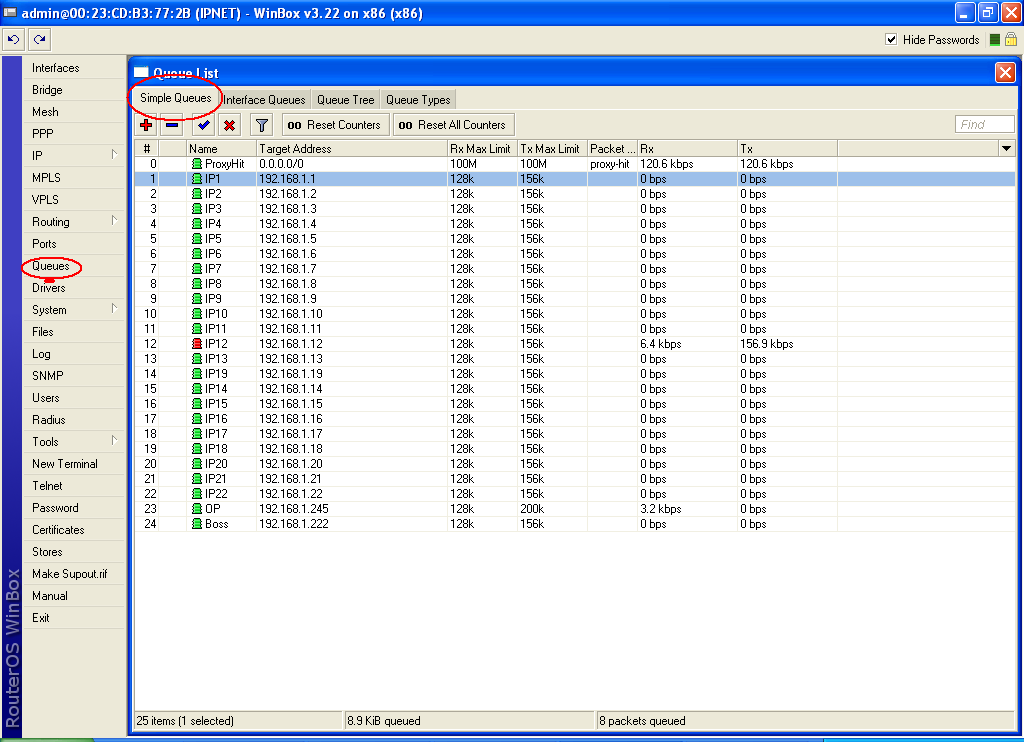Screen dimensions: 1024x742
Task: Toggle the Hide Passwords checkbox
Action: 891,39
